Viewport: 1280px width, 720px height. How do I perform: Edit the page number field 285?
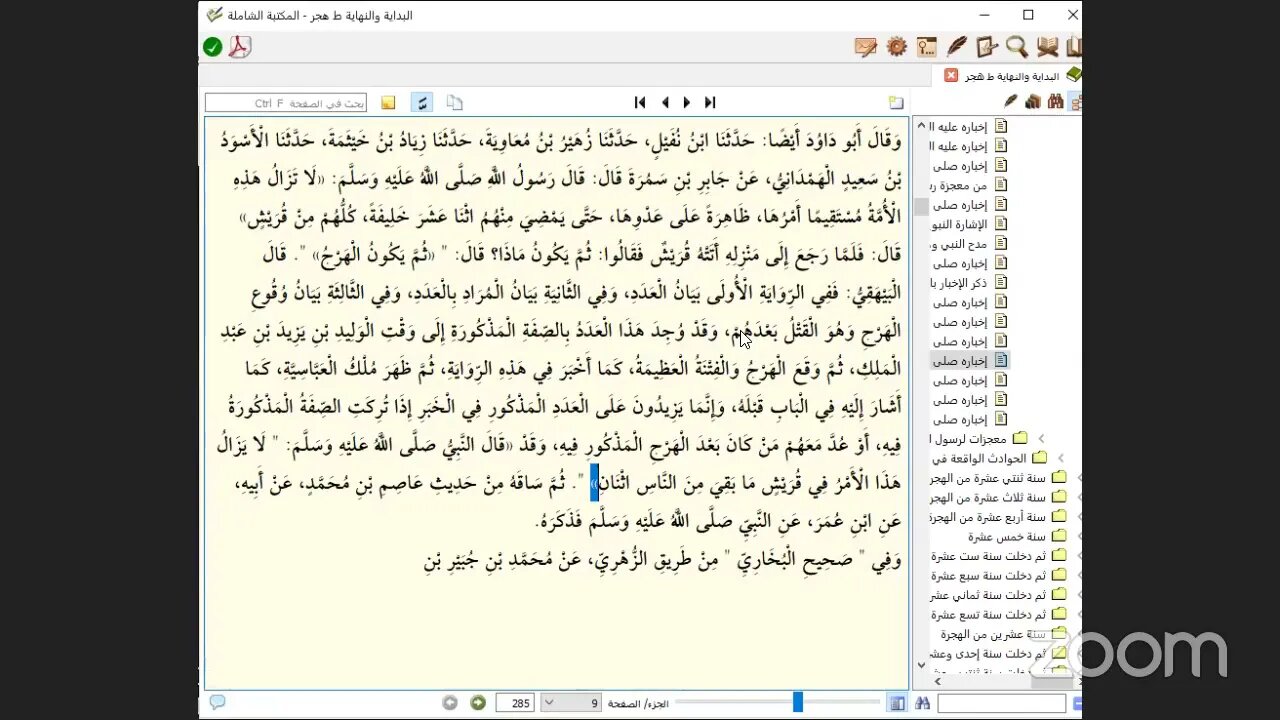click(515, 703)
